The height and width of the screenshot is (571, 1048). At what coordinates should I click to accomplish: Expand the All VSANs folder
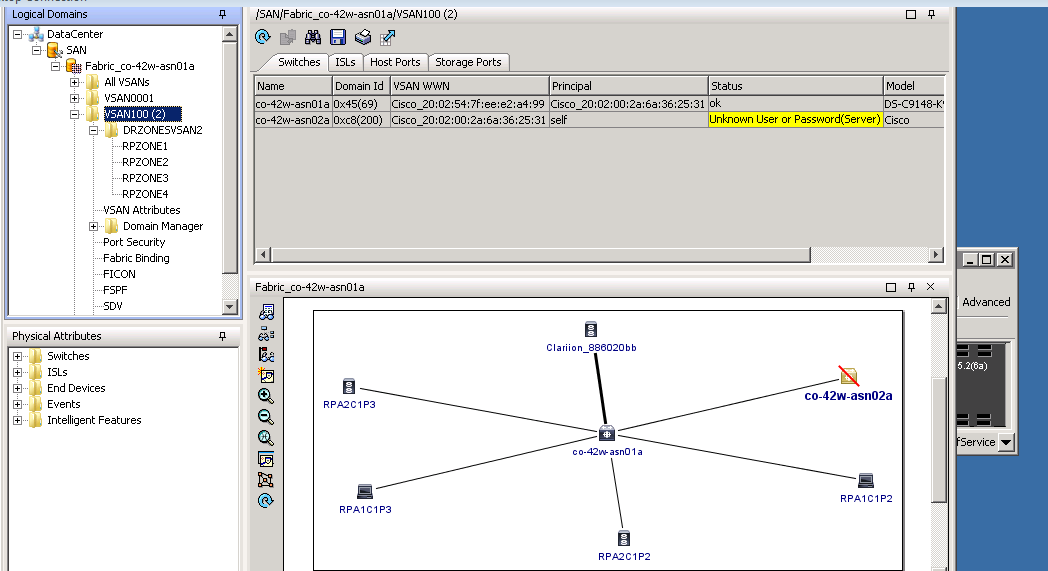point(75,82)
